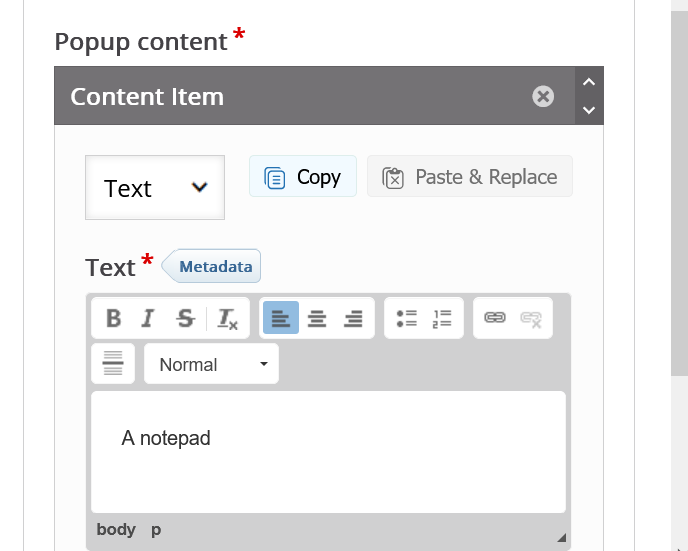Screen dimensions: 688x551
Task: Insert a horizontal line
Action: [113, 364]
